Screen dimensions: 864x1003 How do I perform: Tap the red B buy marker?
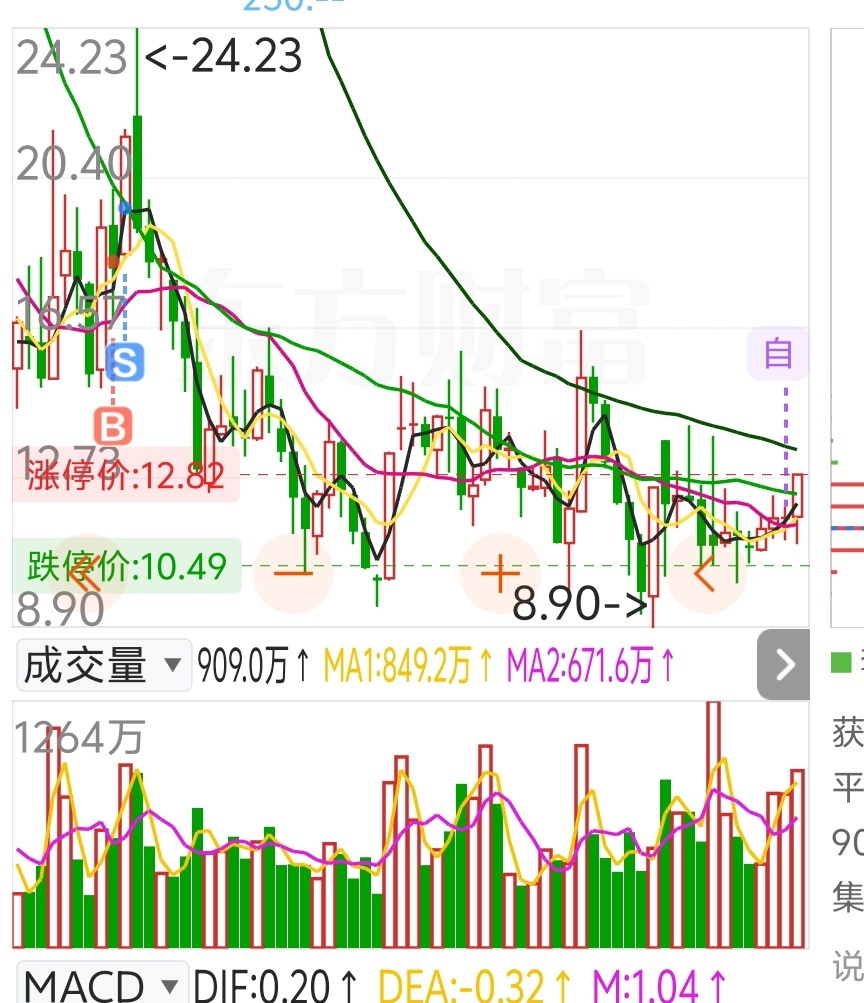tap(113, 426)
